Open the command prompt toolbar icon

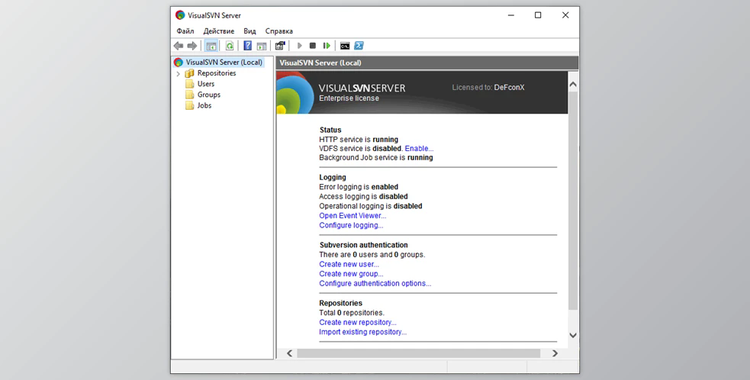click(x=344, y=46)
